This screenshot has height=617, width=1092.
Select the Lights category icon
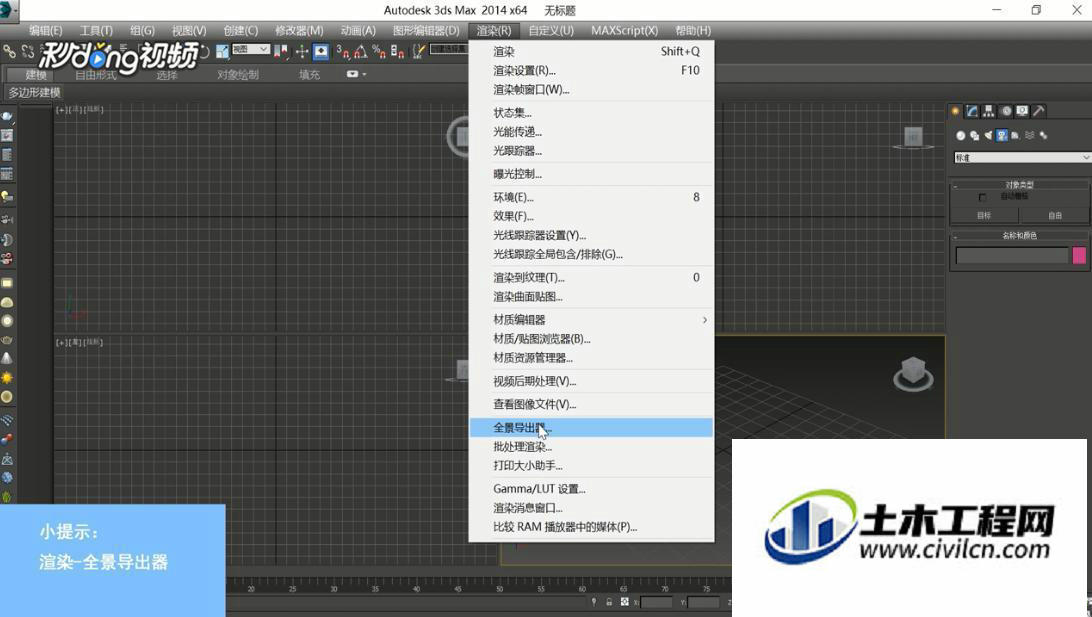click(x=988, y=136)
